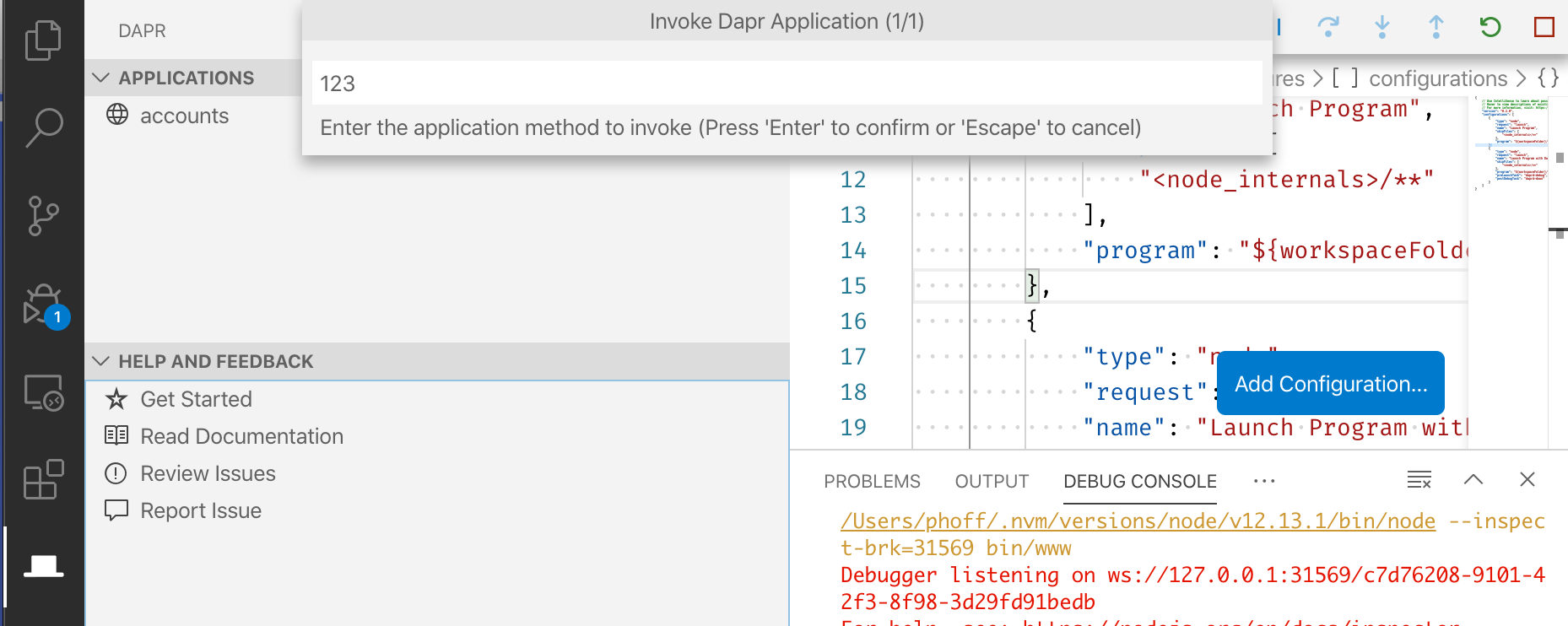Open the node binary path link
The width and height of the screenshot is (1568, 626).
(1138, 521)
